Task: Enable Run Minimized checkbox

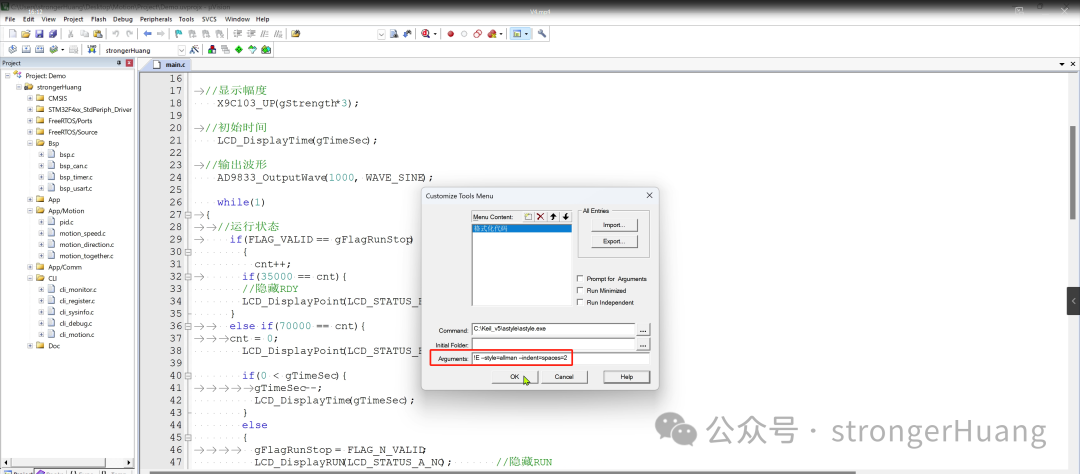Action: 581,290
